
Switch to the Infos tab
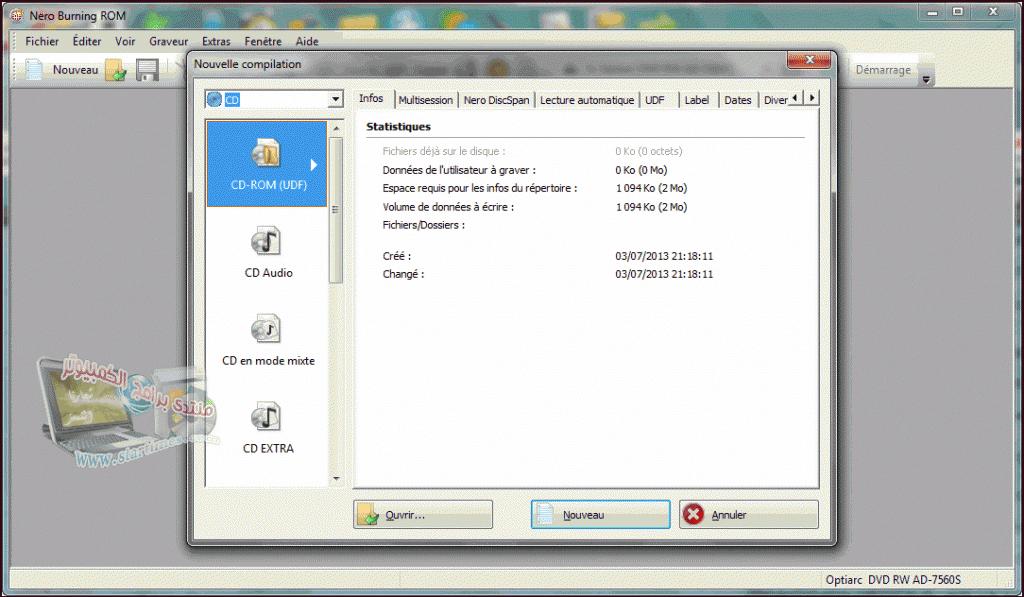tap(371, 99)
